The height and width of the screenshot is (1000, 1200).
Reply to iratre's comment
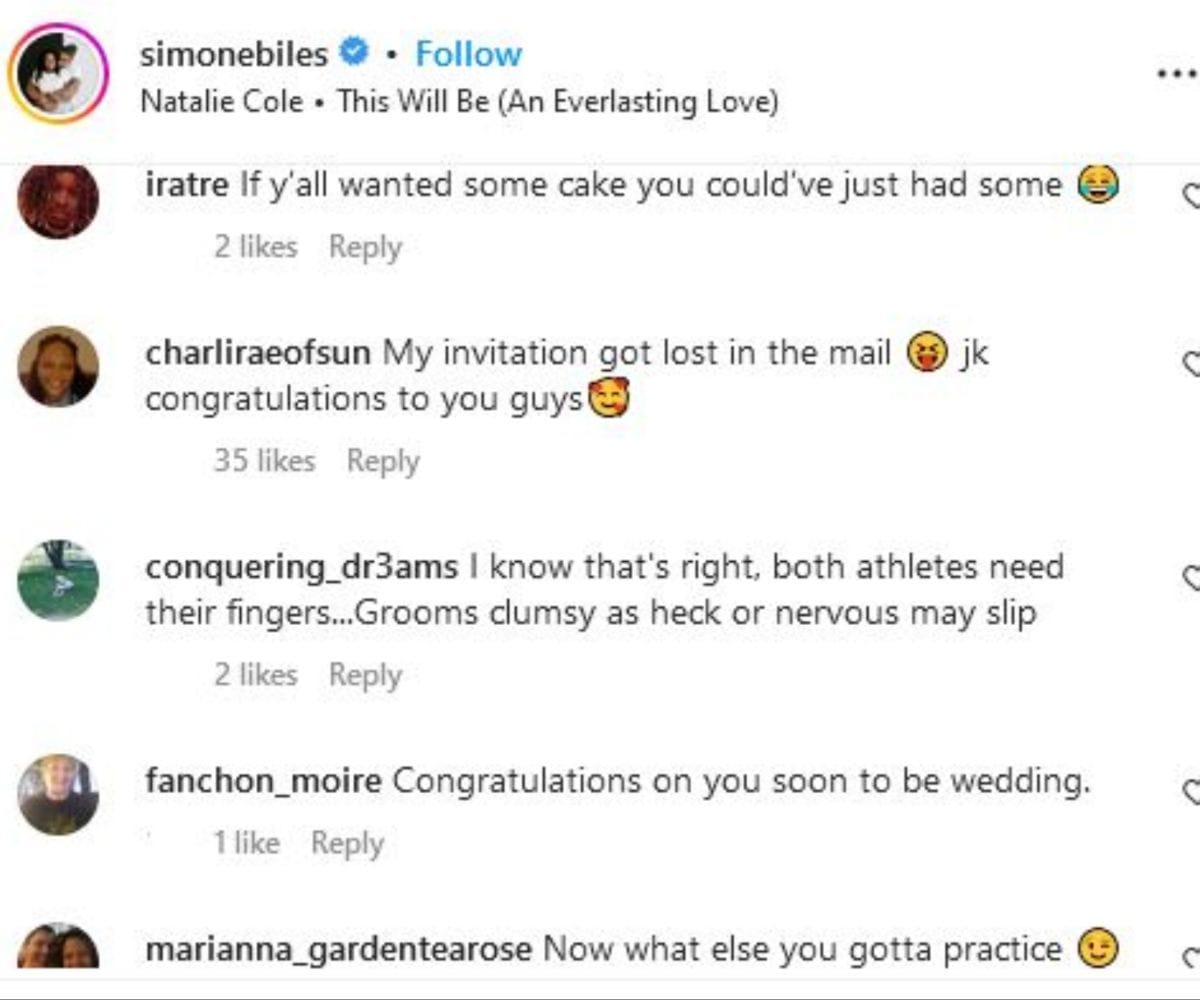366,247
